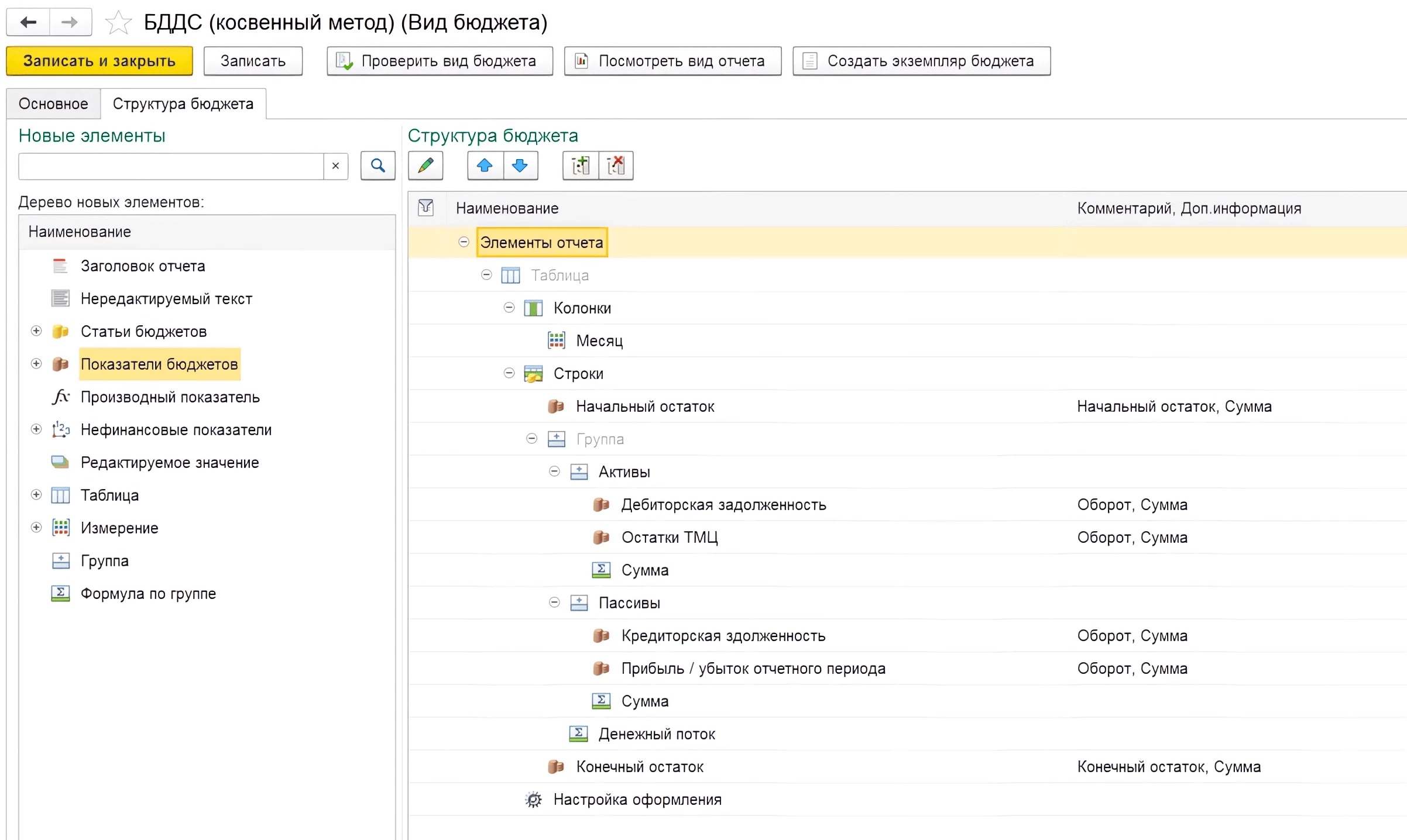Screen dimensions: 1407x840
Task: Collapse the Пассивы group
Action: (x=554, y=603)
